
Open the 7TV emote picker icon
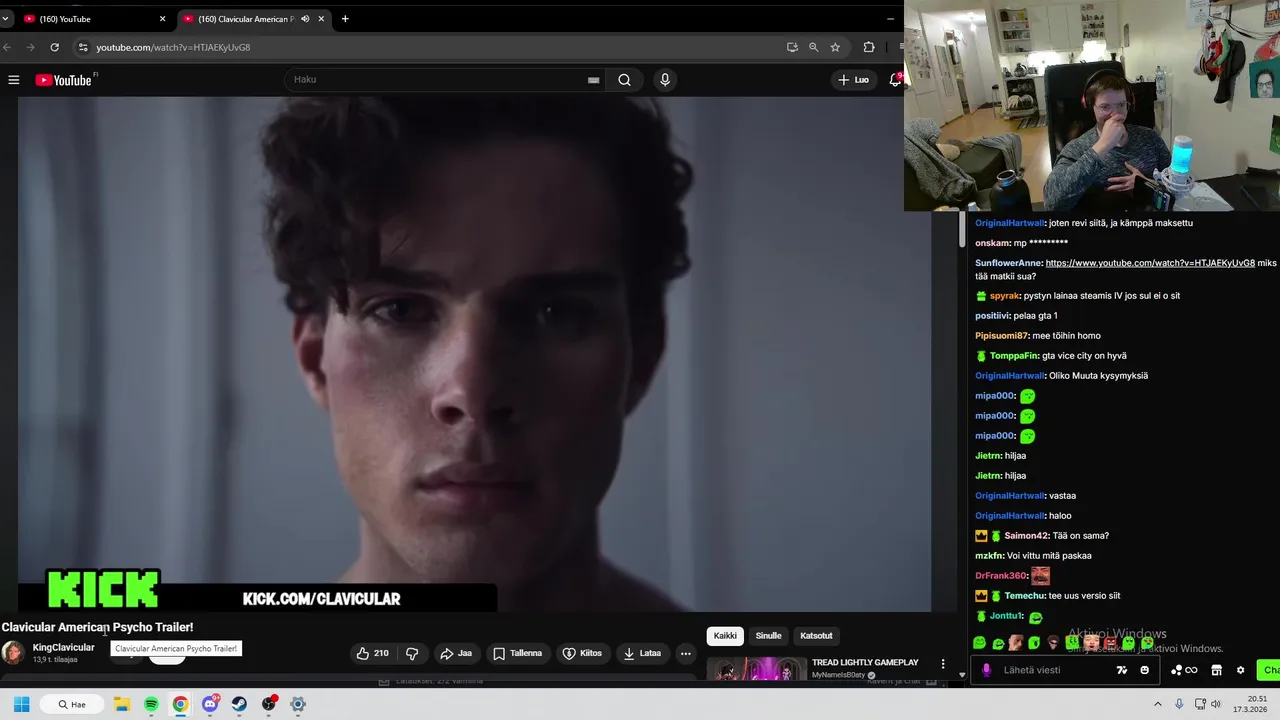[x=1123, y=670]
